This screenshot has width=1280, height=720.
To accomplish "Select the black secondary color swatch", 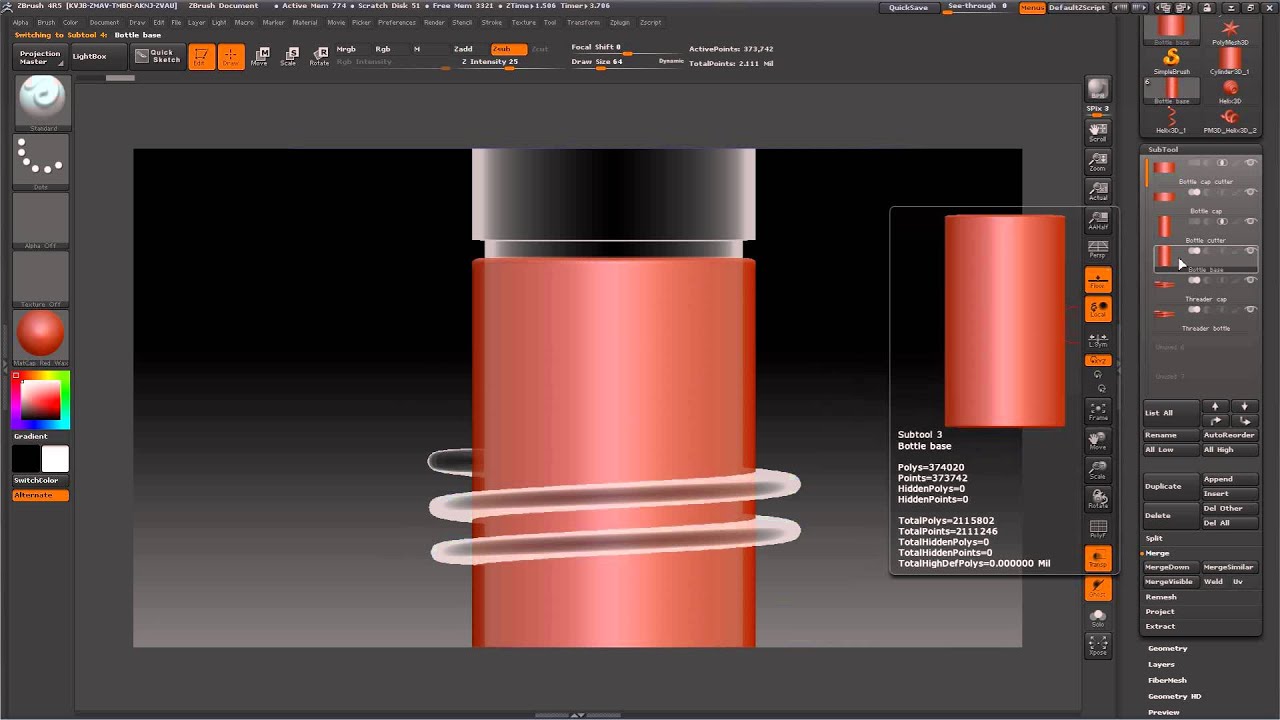I will point(26,458).
